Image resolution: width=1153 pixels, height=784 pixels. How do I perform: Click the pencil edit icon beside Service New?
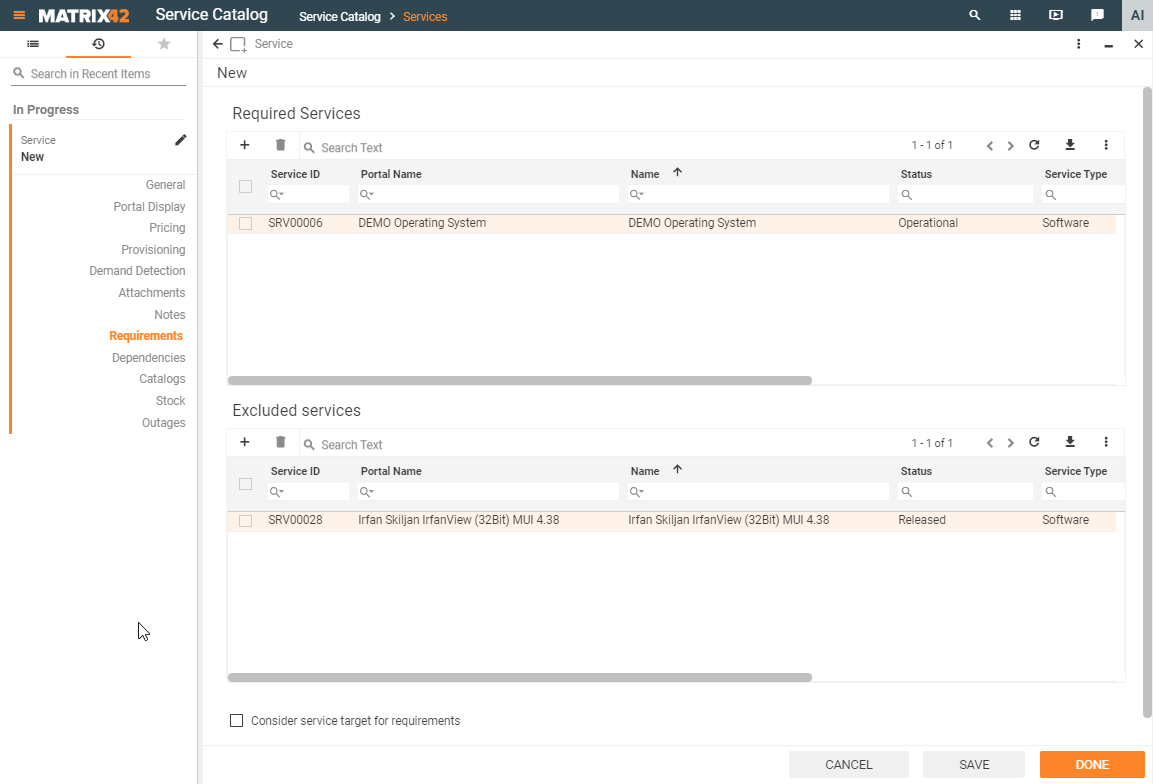click(180, 140)
